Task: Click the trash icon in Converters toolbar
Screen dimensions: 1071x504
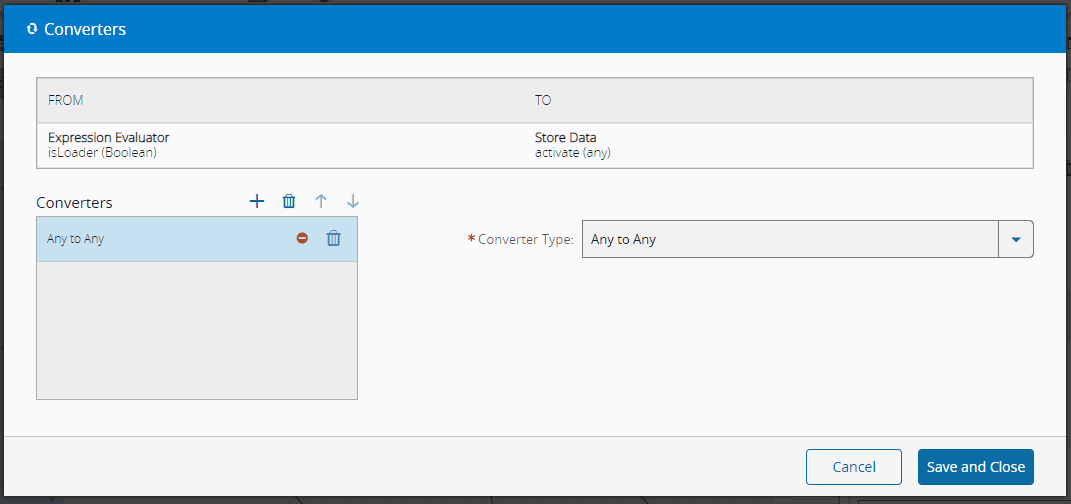Action: point(289,201)
